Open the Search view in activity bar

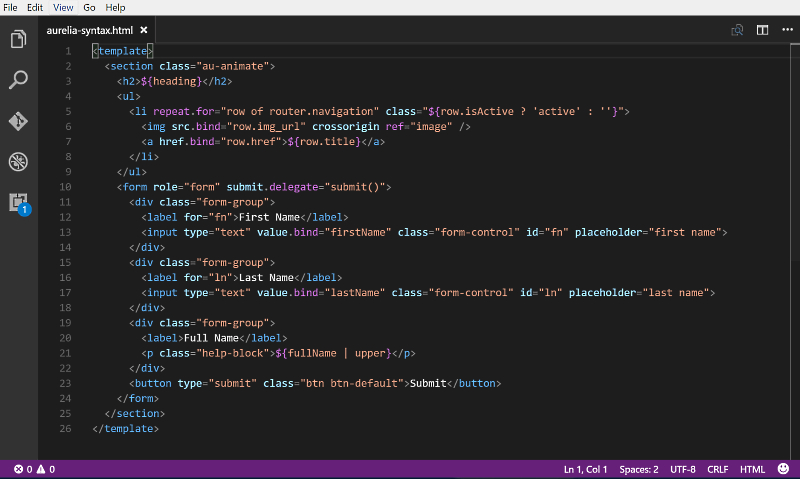pyautogui.click(x=18, y=80)
